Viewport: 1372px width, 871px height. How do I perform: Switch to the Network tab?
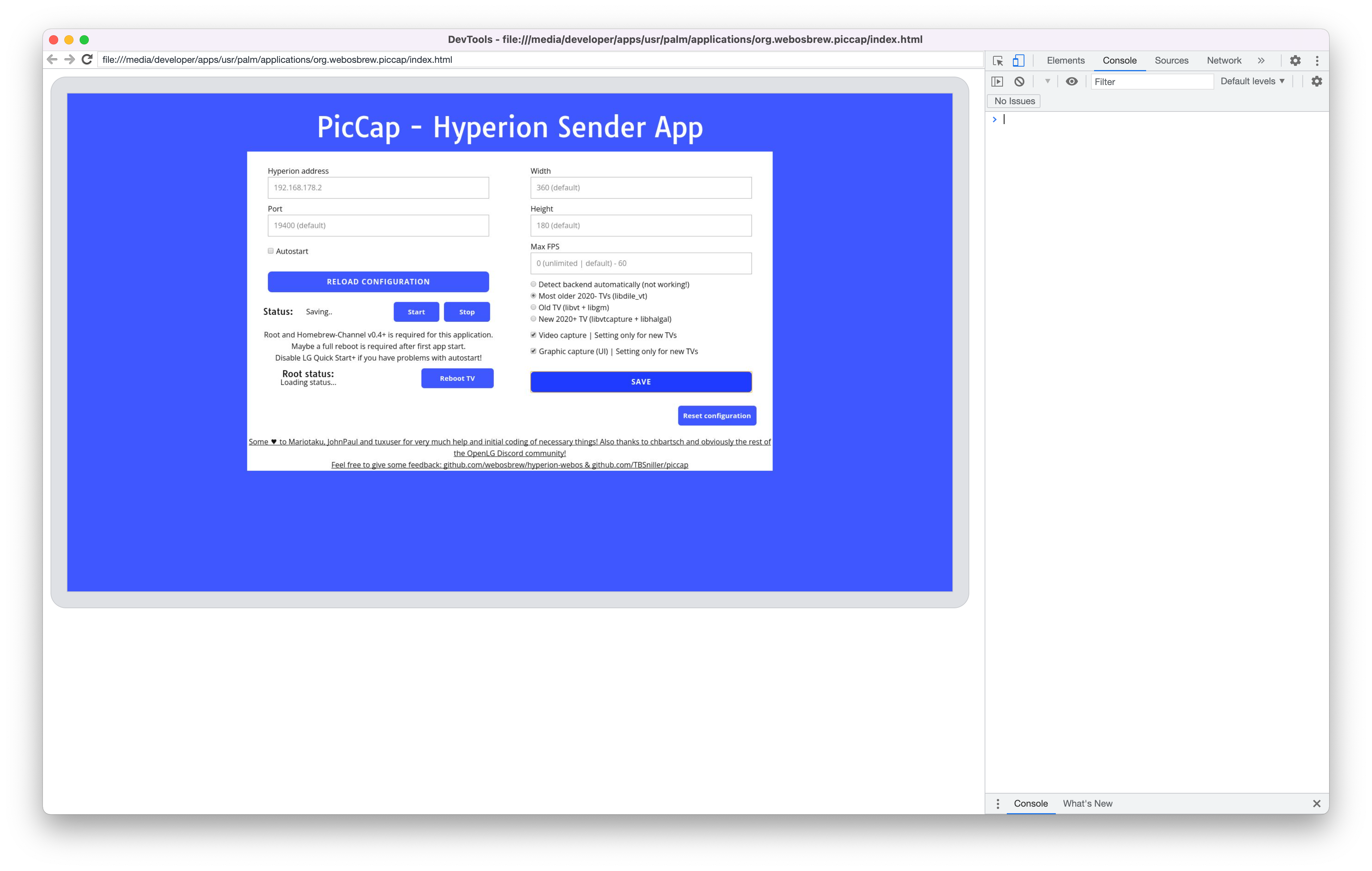pos(1224,61)
